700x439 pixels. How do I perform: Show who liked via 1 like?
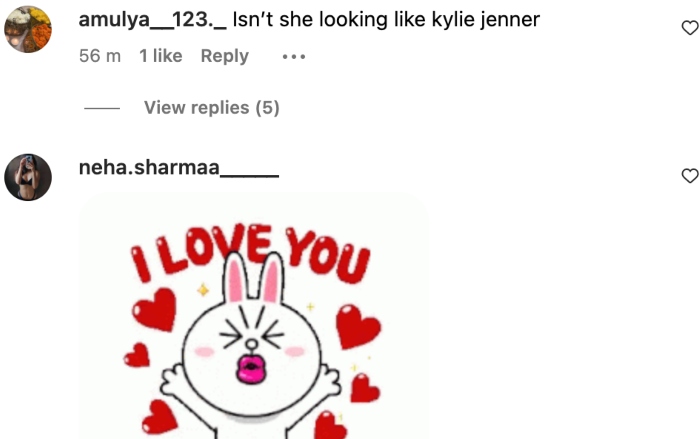click(161, 56)
